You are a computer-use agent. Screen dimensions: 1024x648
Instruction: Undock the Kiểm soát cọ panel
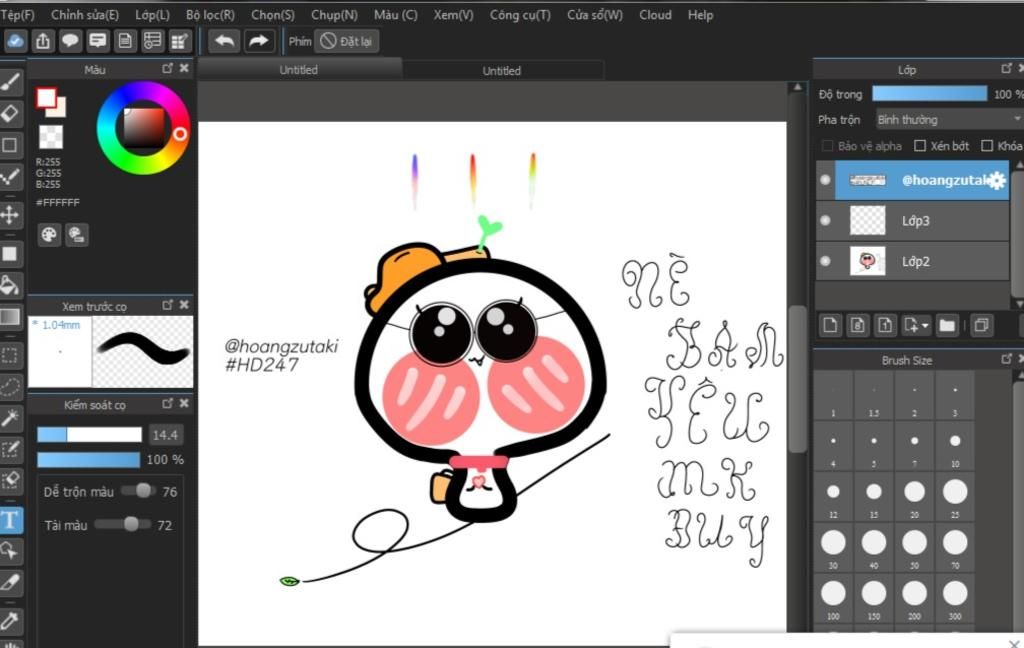[168, 403]
